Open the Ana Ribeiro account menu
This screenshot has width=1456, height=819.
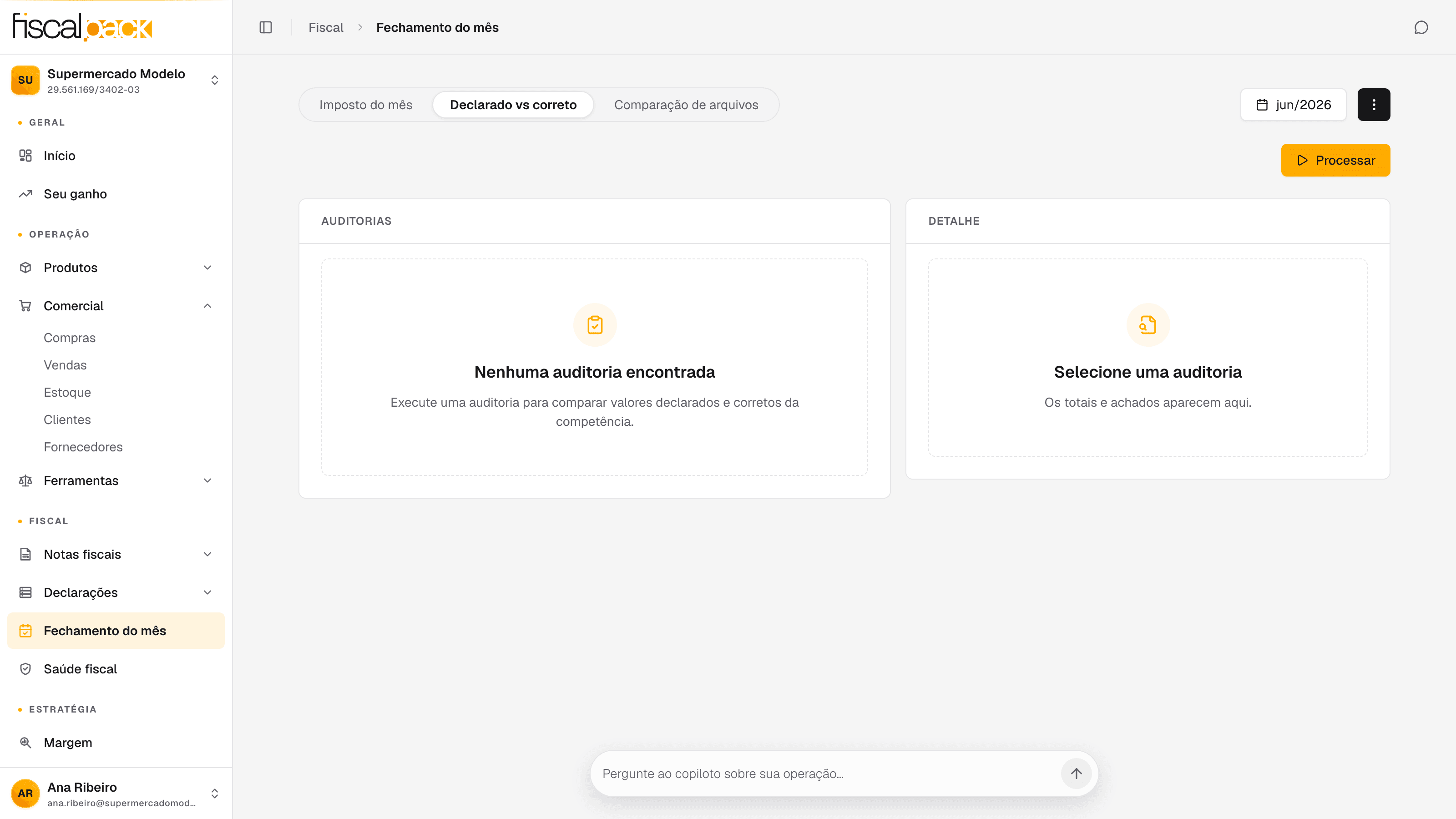click(116, 793)
